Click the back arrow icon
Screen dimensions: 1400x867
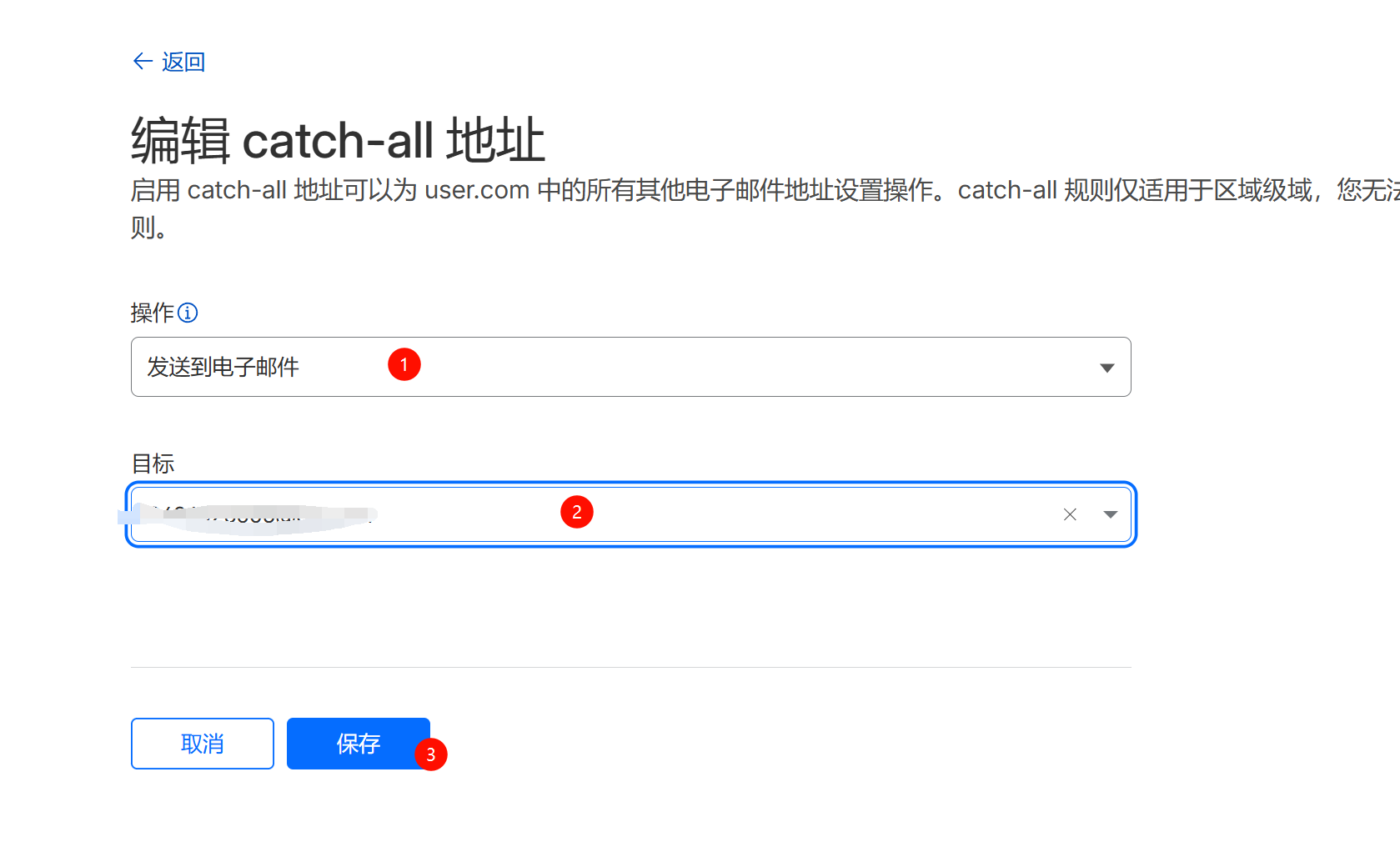click(143, 62)
